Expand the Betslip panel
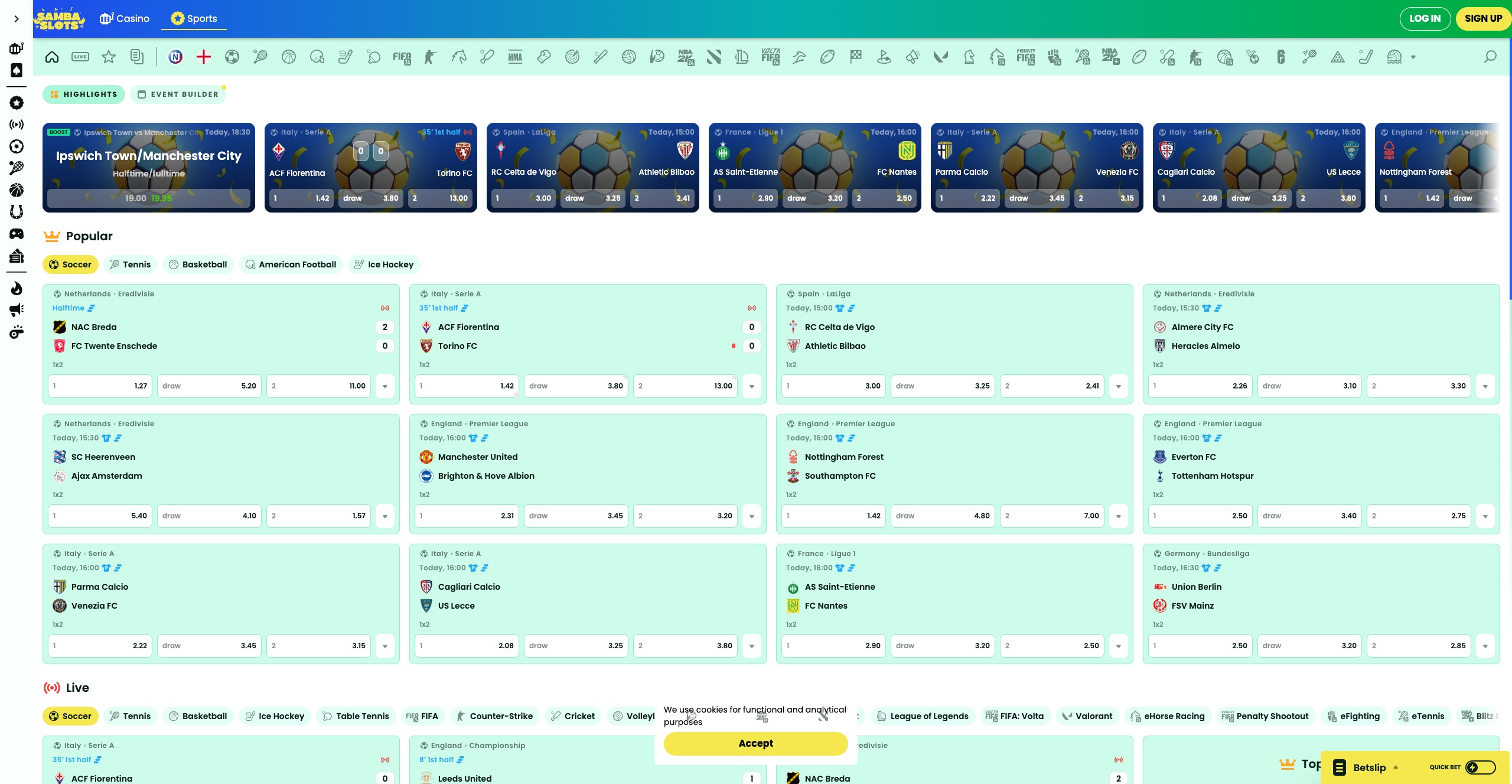This screenshot has width=1512, height=784. tap(1368, 767)
